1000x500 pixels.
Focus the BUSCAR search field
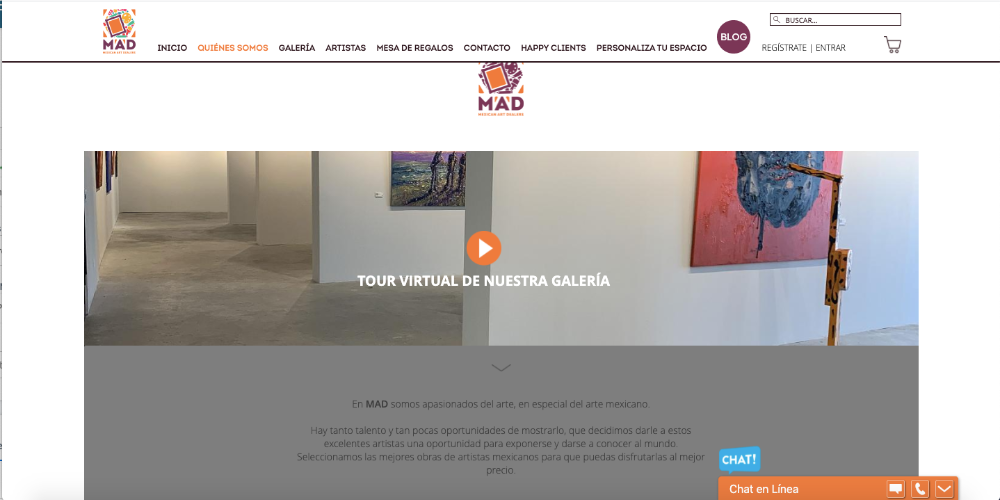[835, 20]
